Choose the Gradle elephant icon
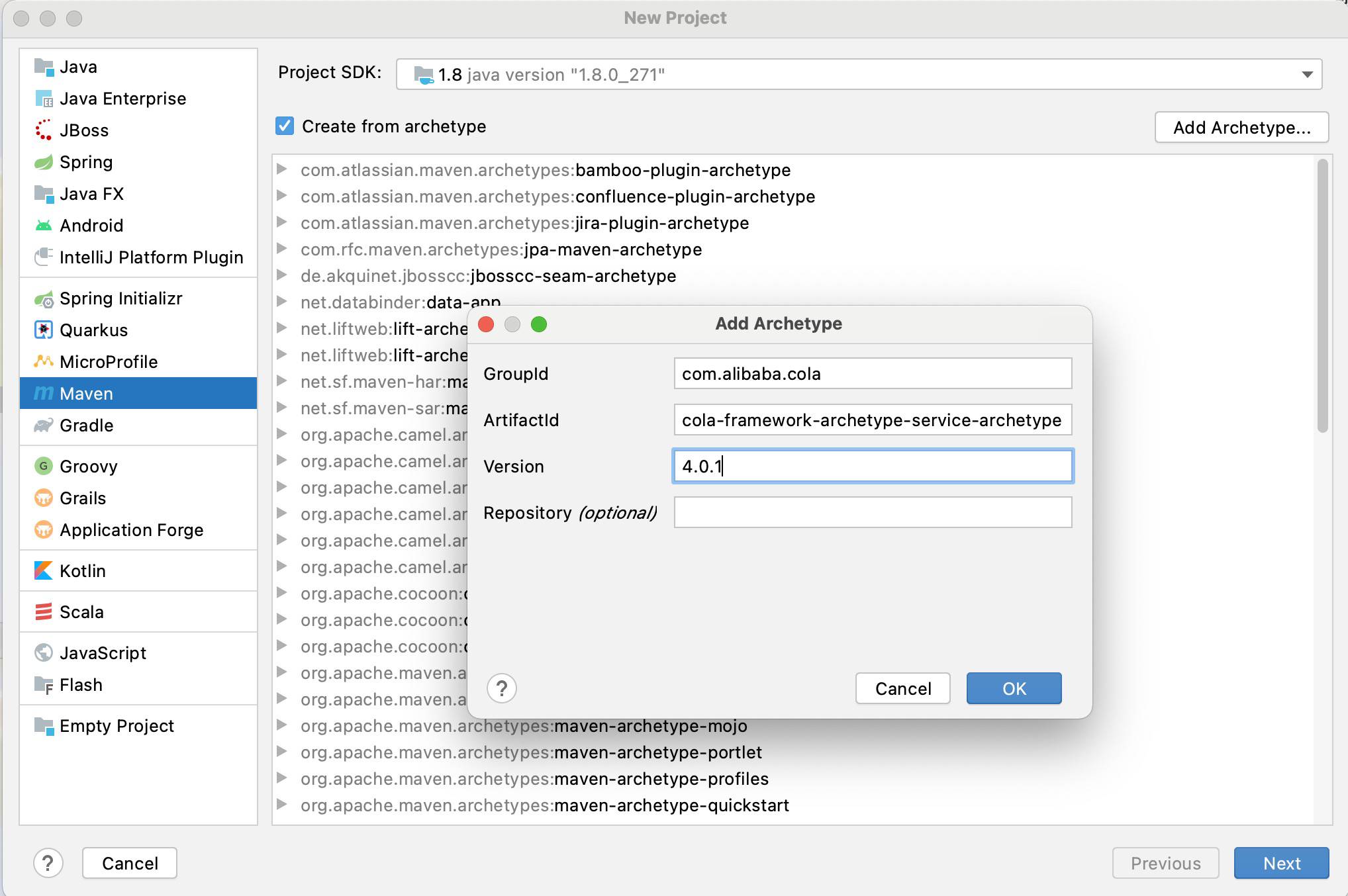1348x896 pixels. click(44, 425)
